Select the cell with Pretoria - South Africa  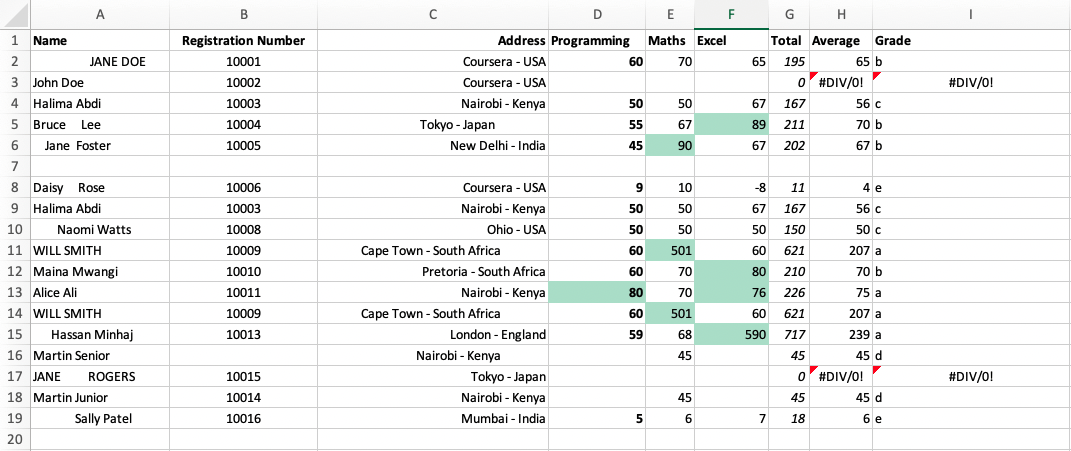[x=432, y=272]
